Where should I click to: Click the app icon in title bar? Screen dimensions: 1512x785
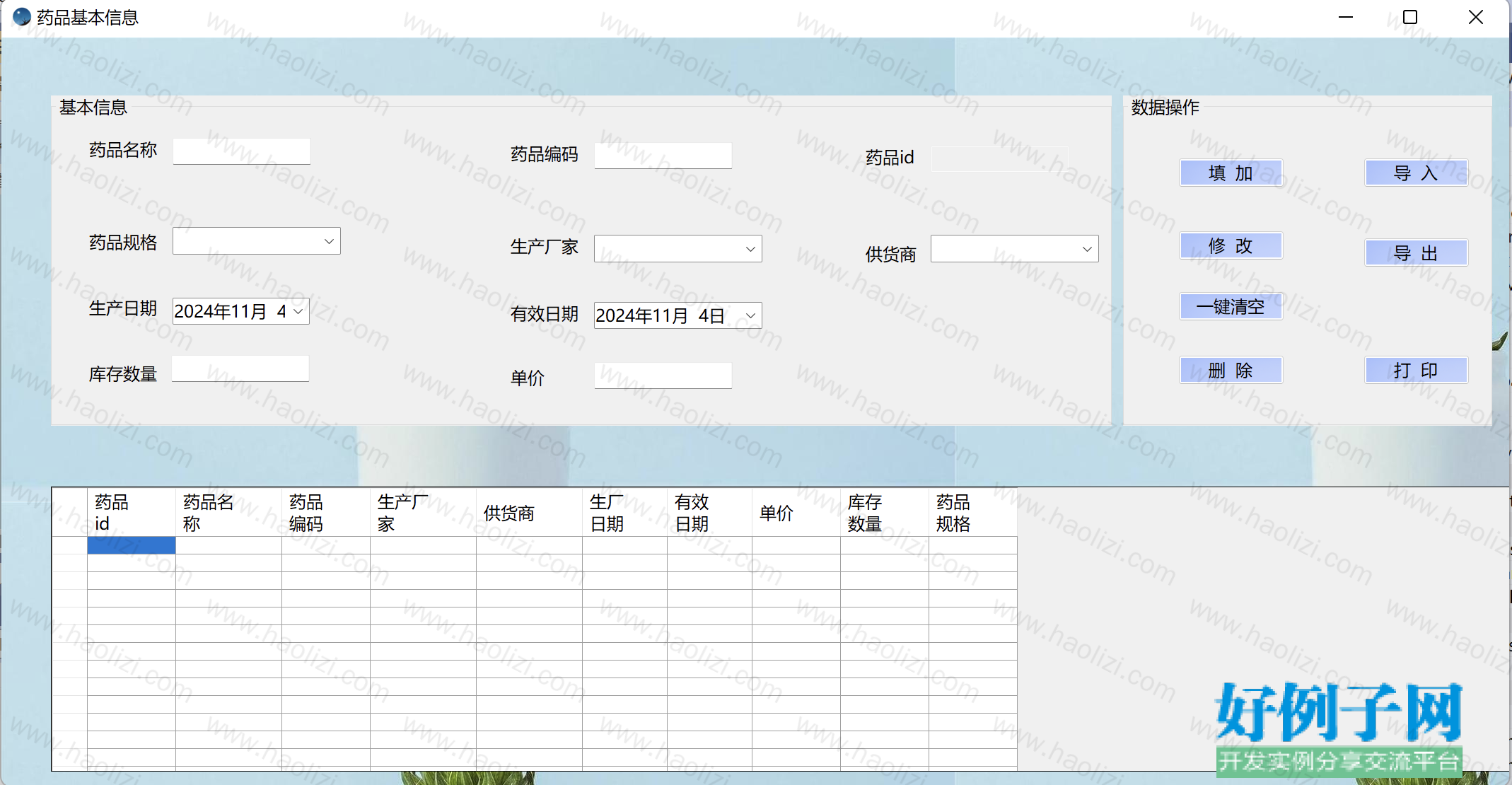coord(22,17)
